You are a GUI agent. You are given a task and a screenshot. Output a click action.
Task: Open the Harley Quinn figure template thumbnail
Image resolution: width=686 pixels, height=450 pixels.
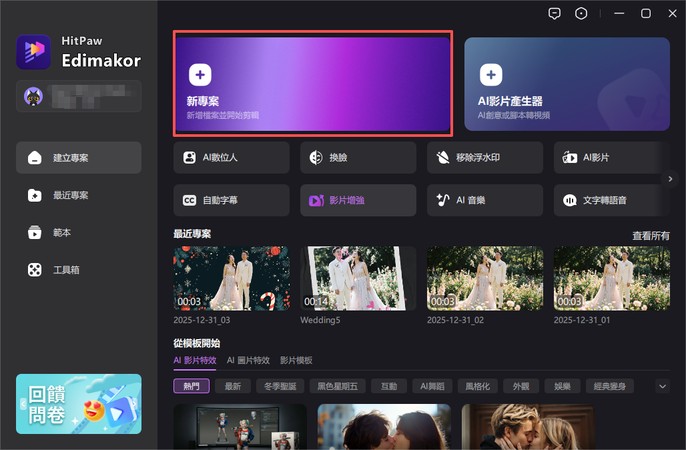coord(240,427)
